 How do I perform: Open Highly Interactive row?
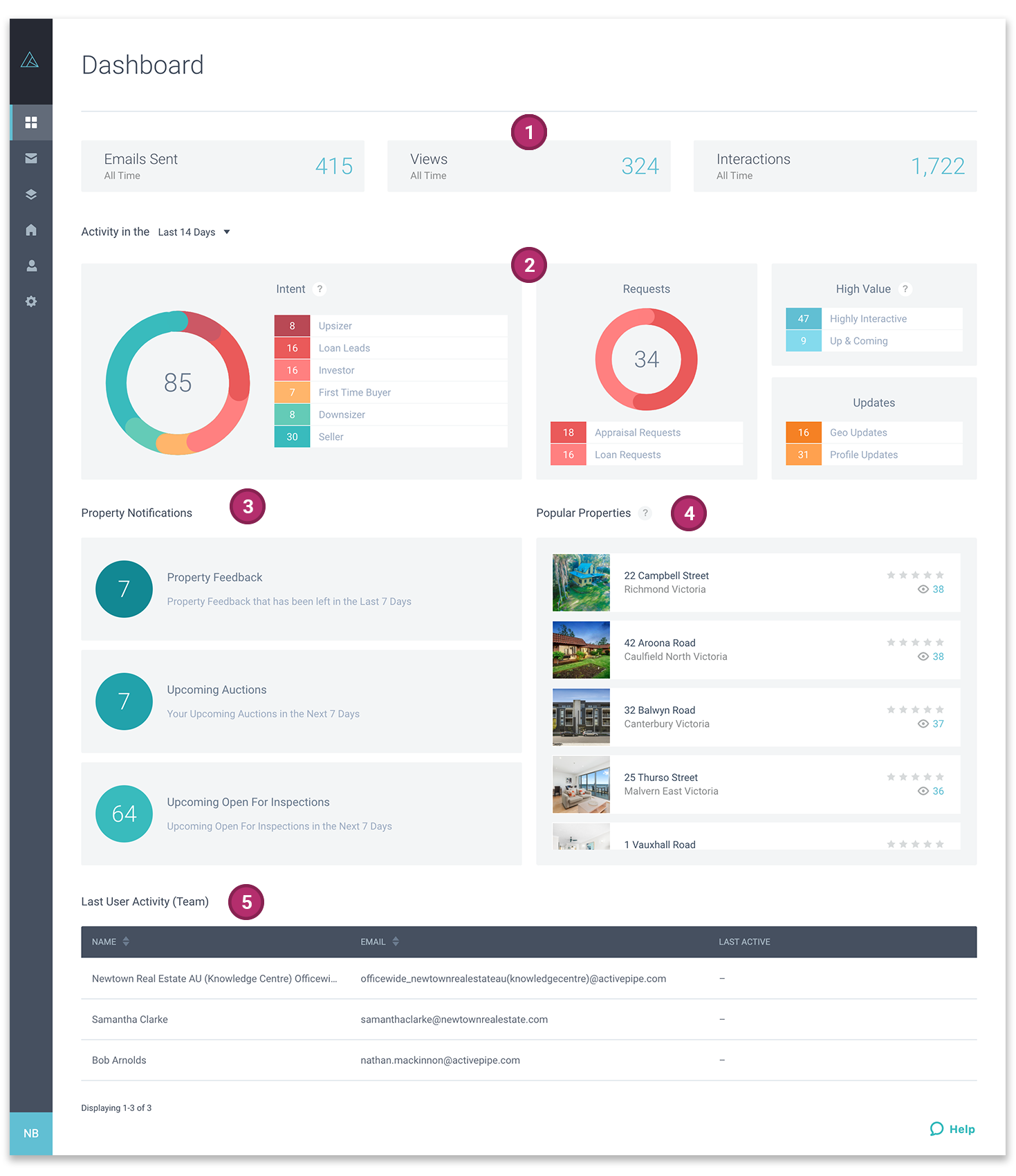(874, 319)
